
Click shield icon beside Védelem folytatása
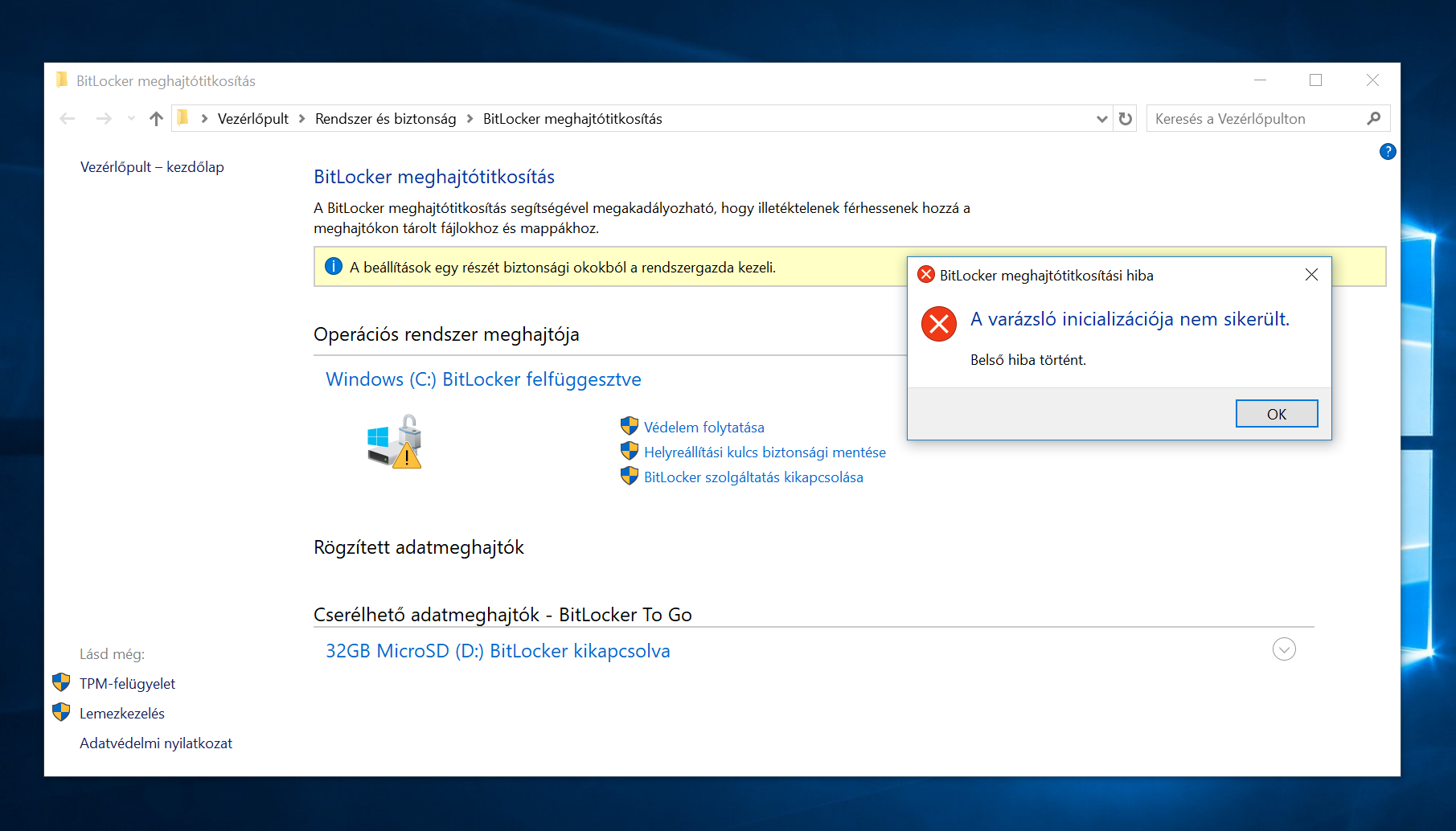[630, 426]
